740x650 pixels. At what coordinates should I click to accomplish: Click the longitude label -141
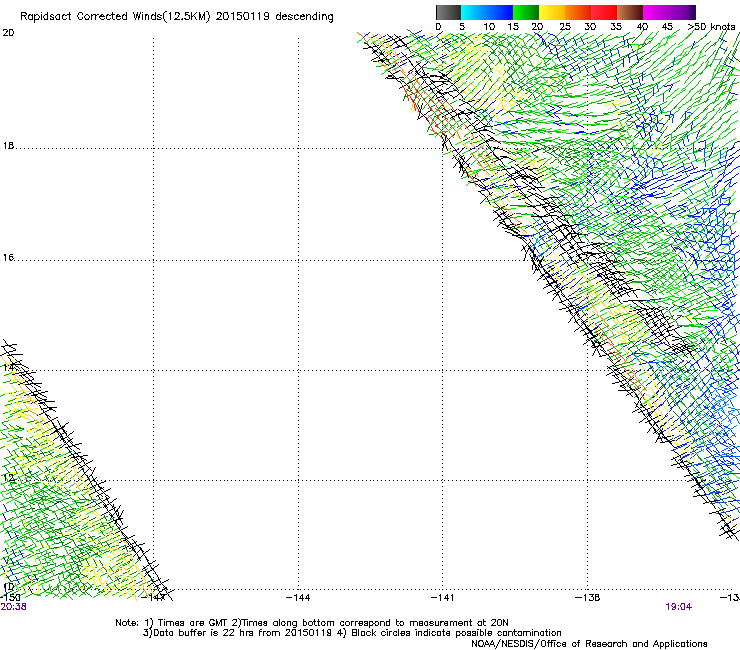tap(443, 598)
